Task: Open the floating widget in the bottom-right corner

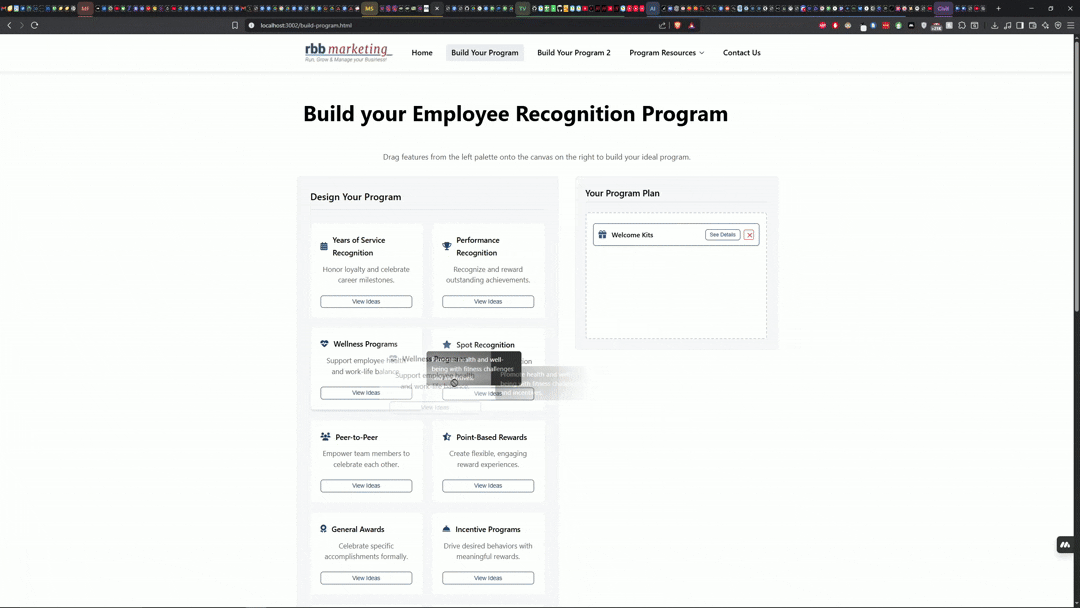Action: coord(1064,544)
